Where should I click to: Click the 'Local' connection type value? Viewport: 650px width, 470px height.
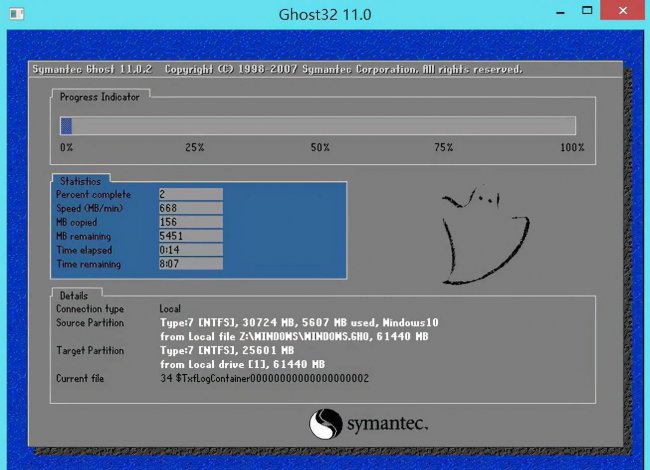(170, 309)
